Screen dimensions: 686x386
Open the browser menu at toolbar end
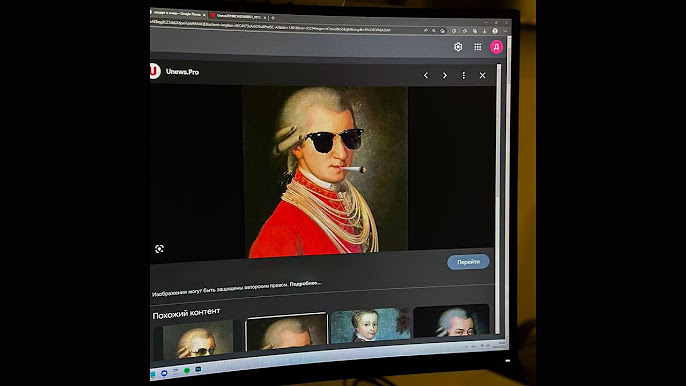pos(505,31)
